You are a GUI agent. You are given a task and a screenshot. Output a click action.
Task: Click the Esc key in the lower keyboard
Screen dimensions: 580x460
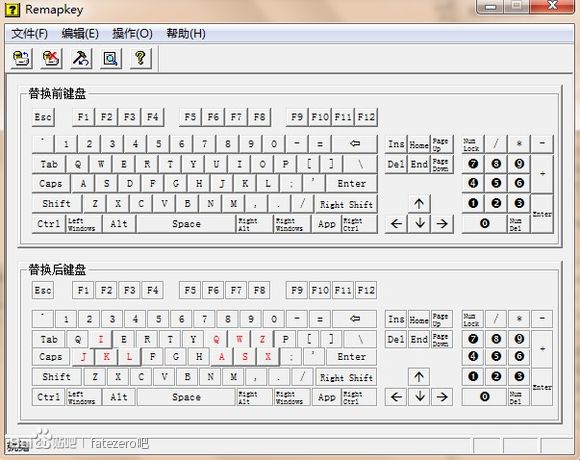pos(43,290)
